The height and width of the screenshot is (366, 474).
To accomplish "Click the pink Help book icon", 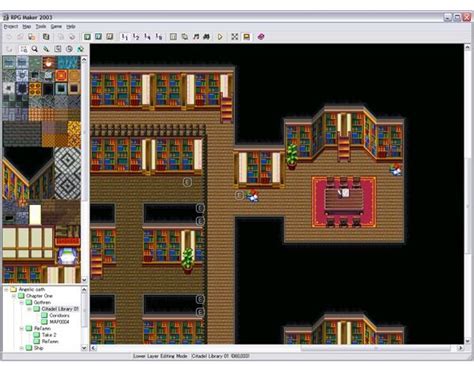I will click(x=261, y=37).
